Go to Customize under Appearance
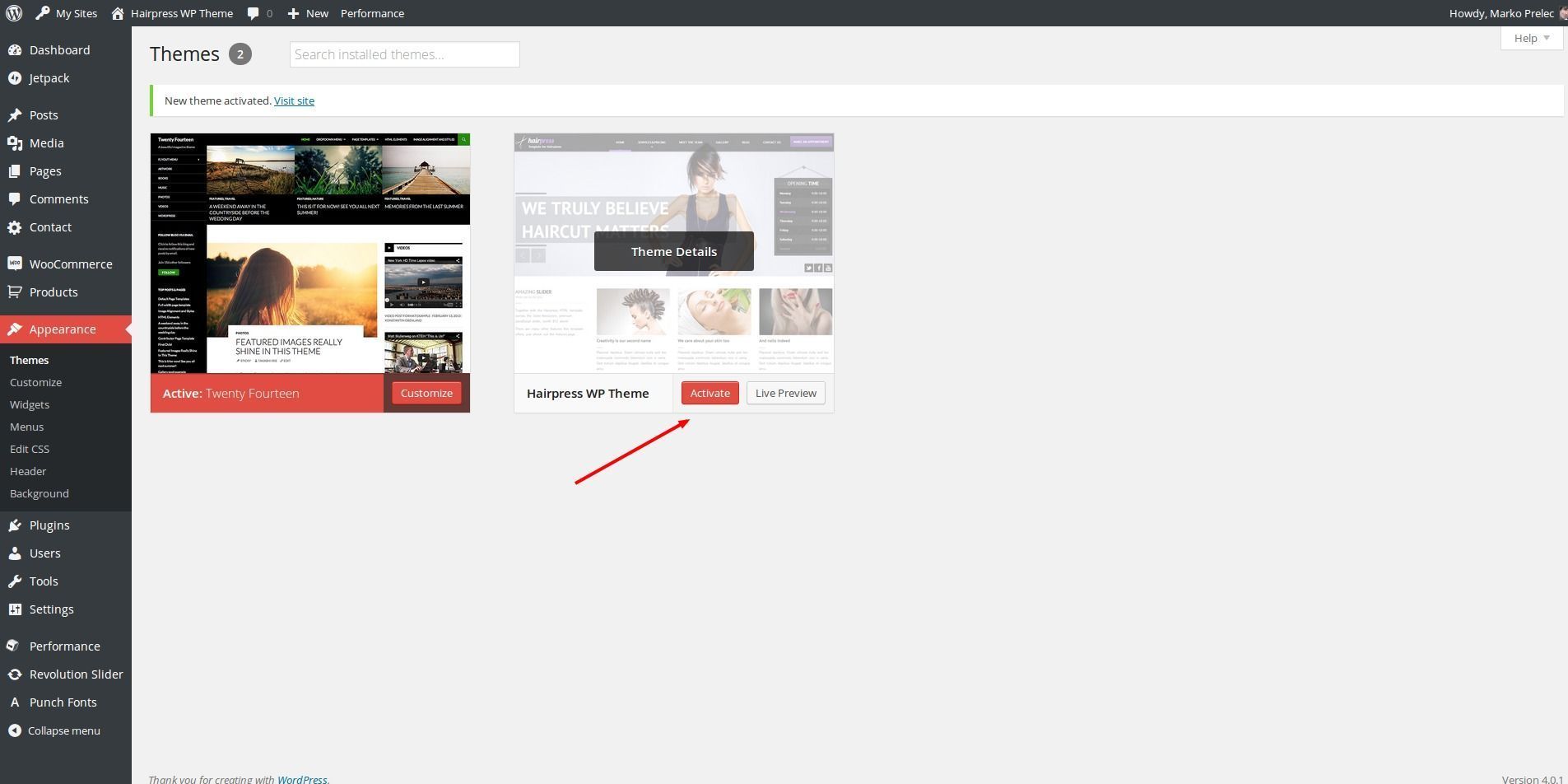1568x784 pixels. tap(35, 382)
